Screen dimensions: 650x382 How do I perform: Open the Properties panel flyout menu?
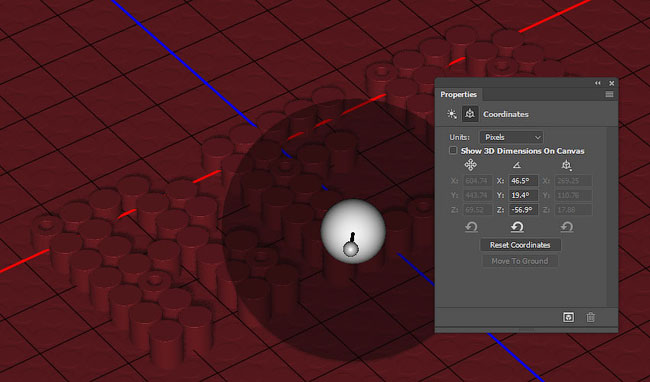point(609,94)
